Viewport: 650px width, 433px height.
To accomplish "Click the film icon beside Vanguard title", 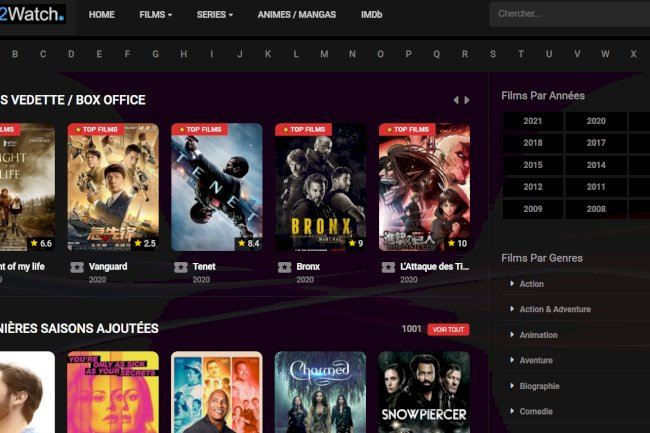I will point(77,267).
